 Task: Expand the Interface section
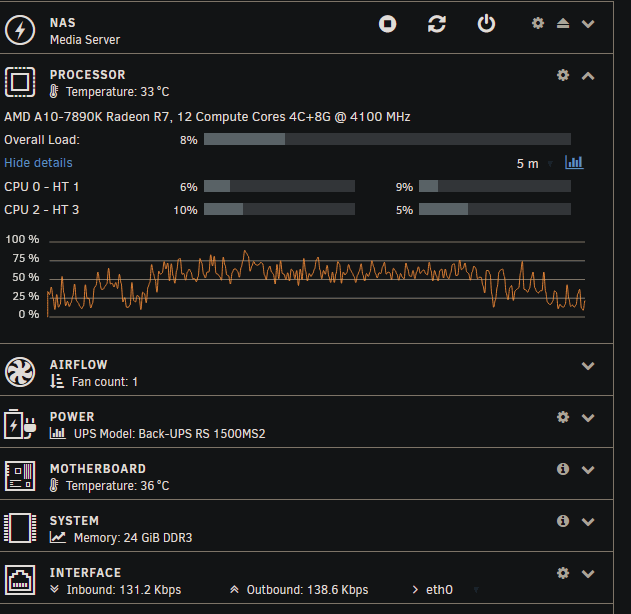click(x=588, y=573)
